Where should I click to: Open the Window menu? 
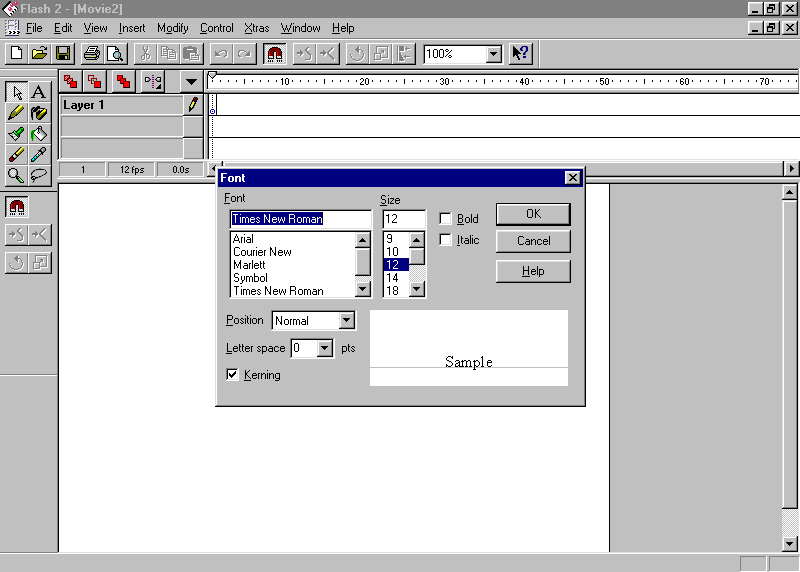coord(301,28)
